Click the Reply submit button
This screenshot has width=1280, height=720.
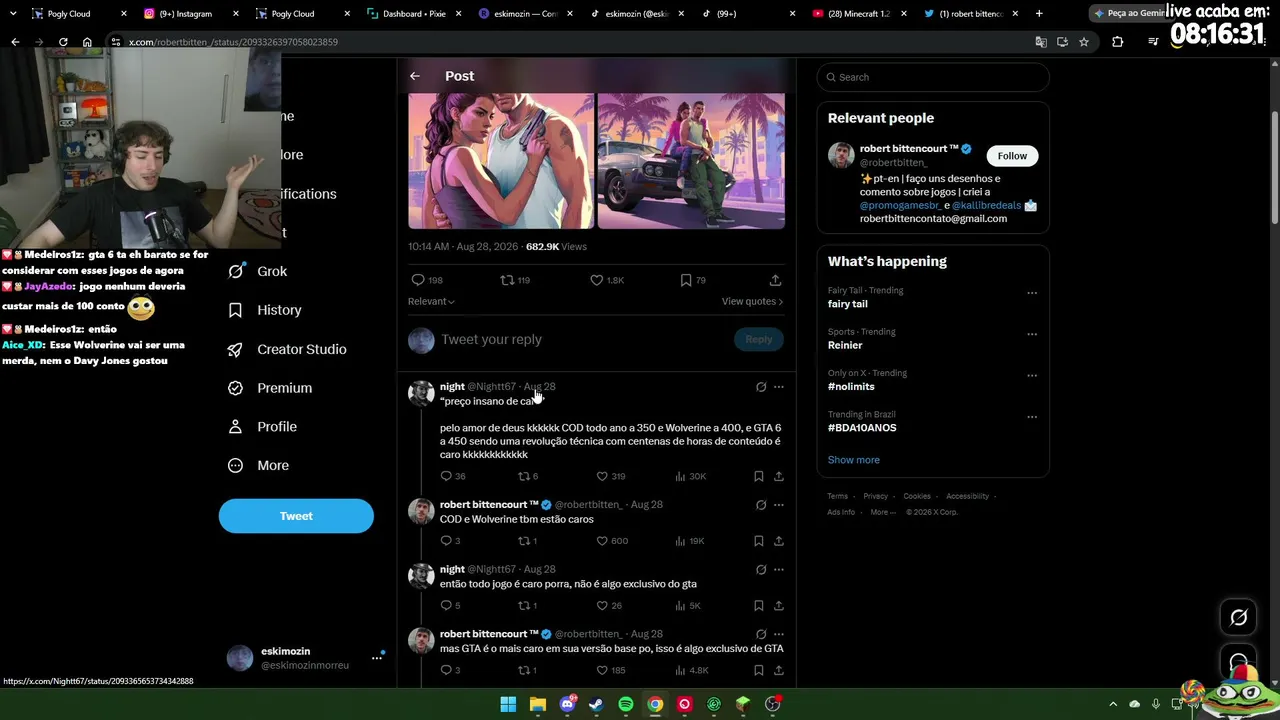coord(758,340)
